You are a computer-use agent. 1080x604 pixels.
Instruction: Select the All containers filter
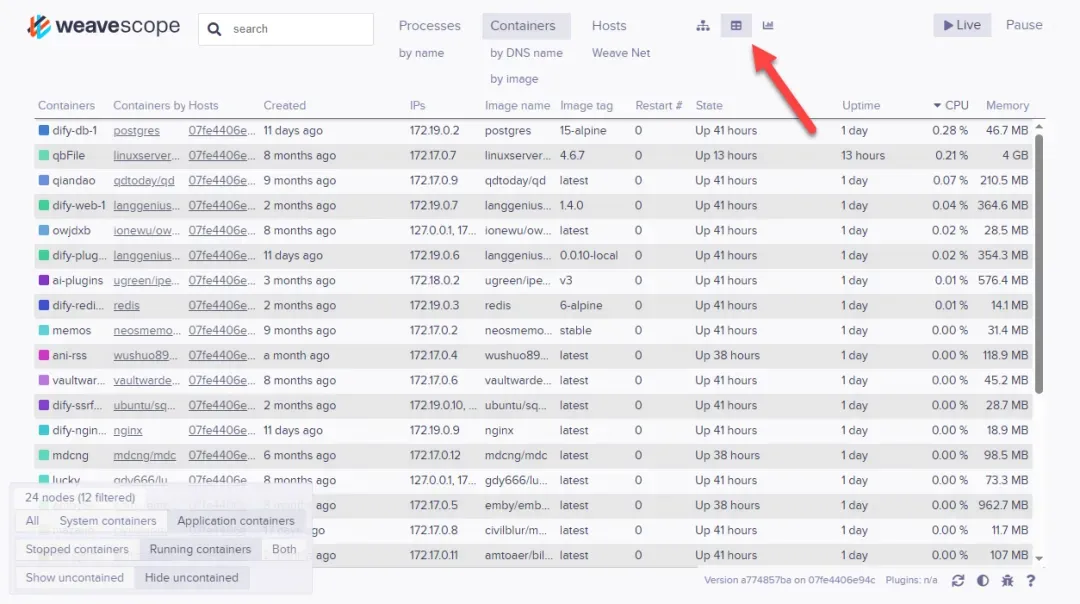[x=32, y=521]
